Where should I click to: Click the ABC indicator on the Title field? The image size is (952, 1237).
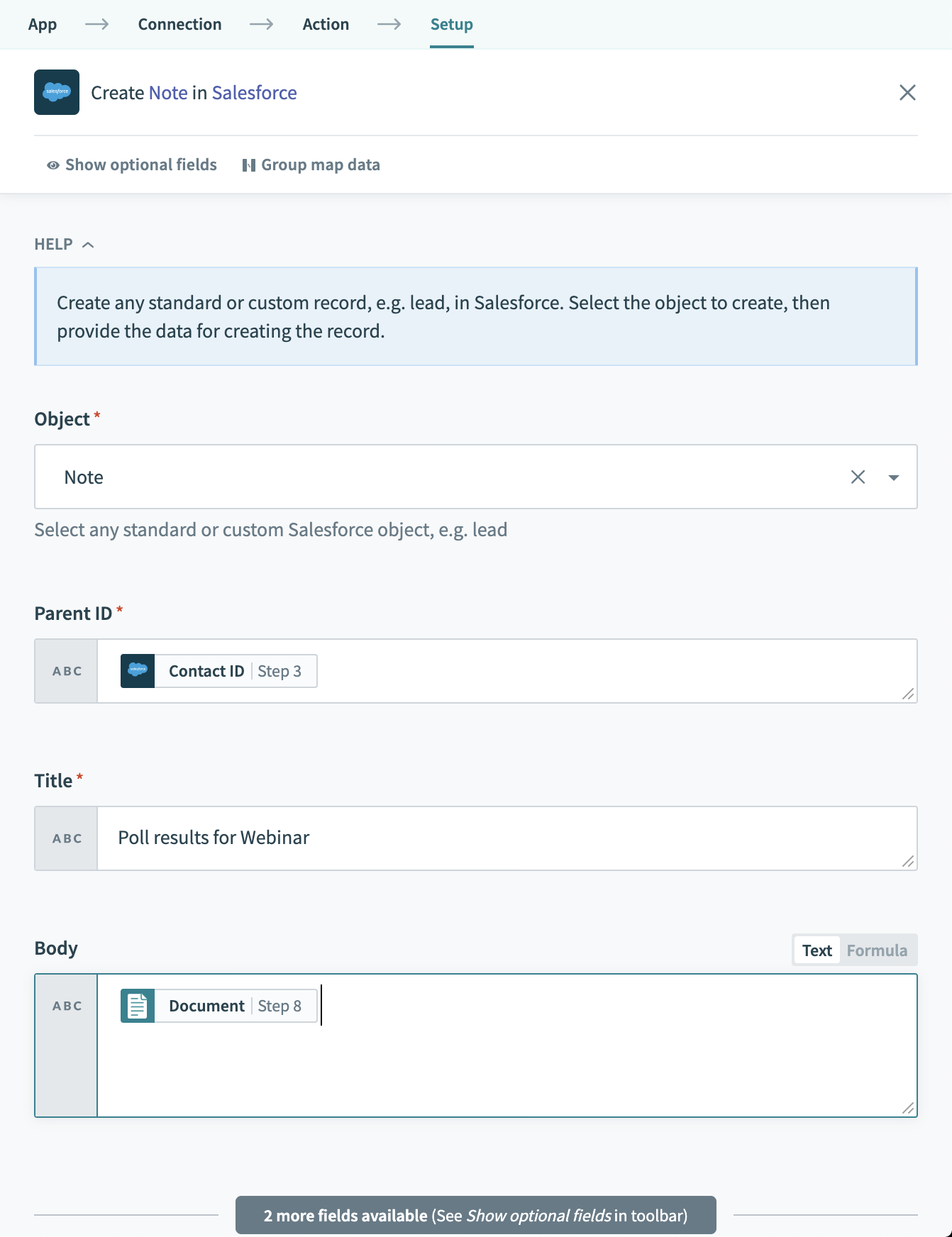[x=65, y=838]
